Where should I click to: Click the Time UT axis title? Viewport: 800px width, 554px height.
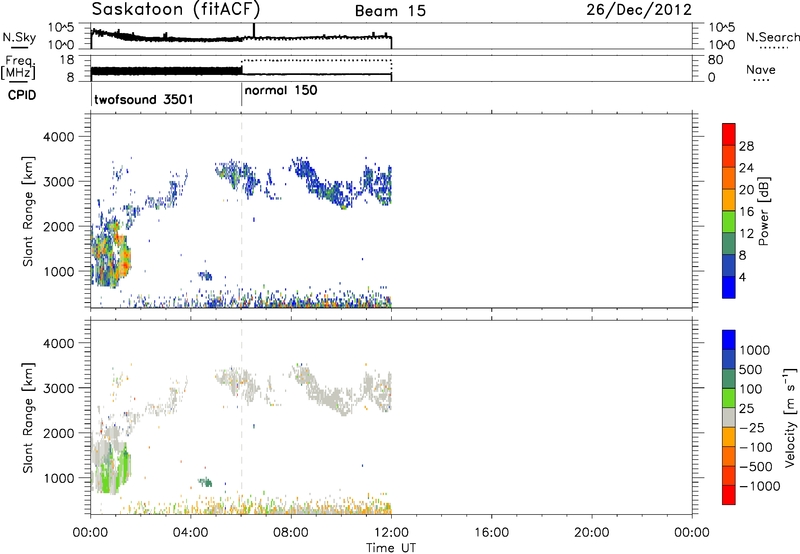(x=391, y=548)
